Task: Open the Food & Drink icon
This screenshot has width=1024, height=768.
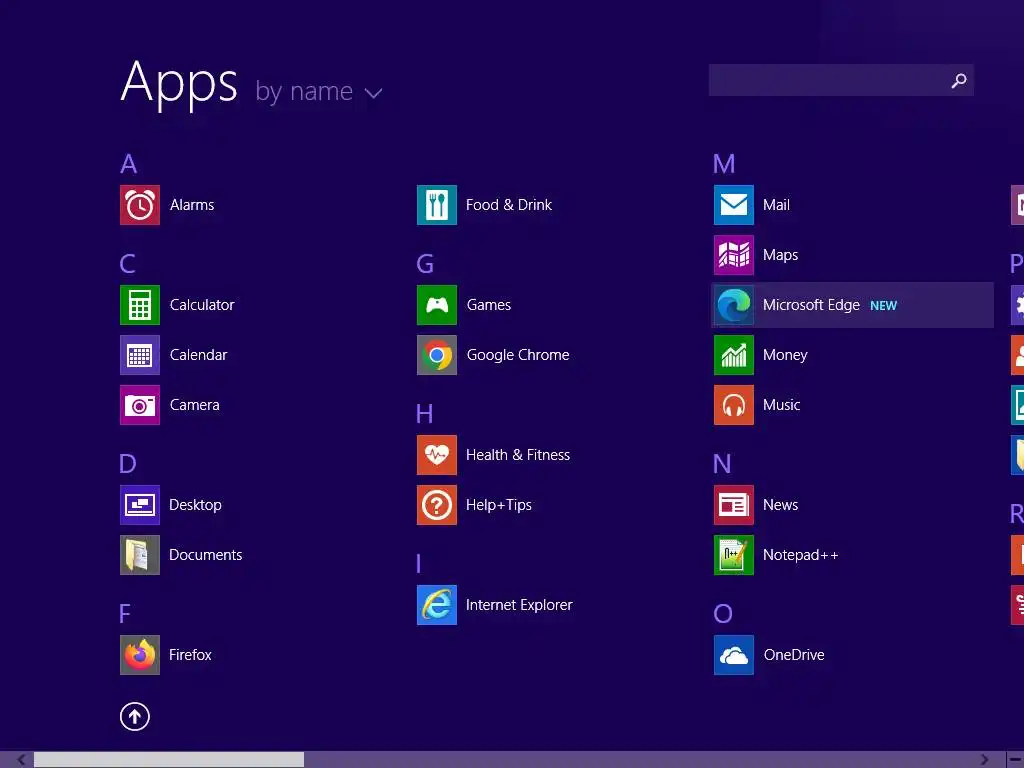Action: click(437, 205)
